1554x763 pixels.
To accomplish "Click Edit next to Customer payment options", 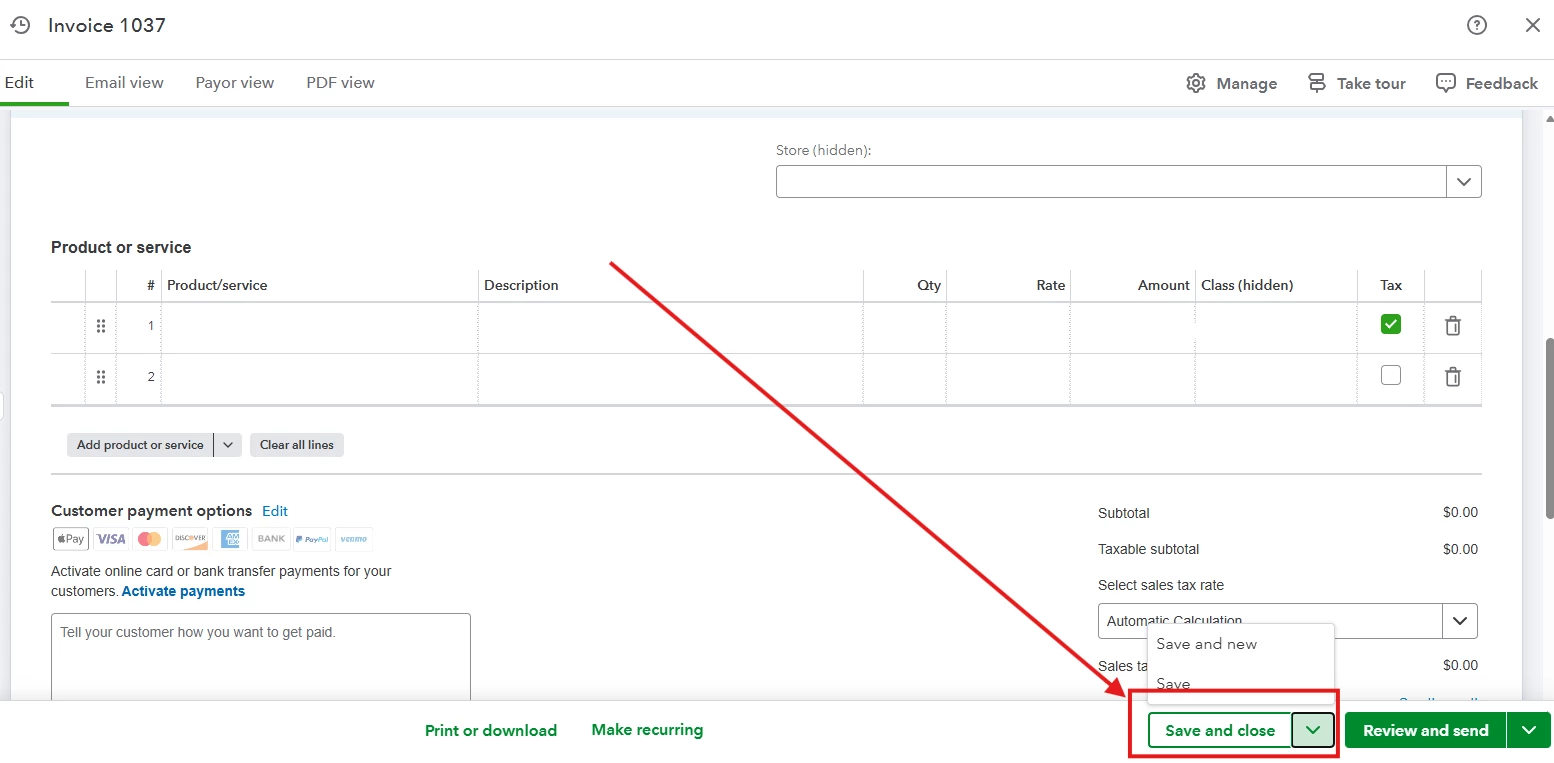I will point(275,511).
